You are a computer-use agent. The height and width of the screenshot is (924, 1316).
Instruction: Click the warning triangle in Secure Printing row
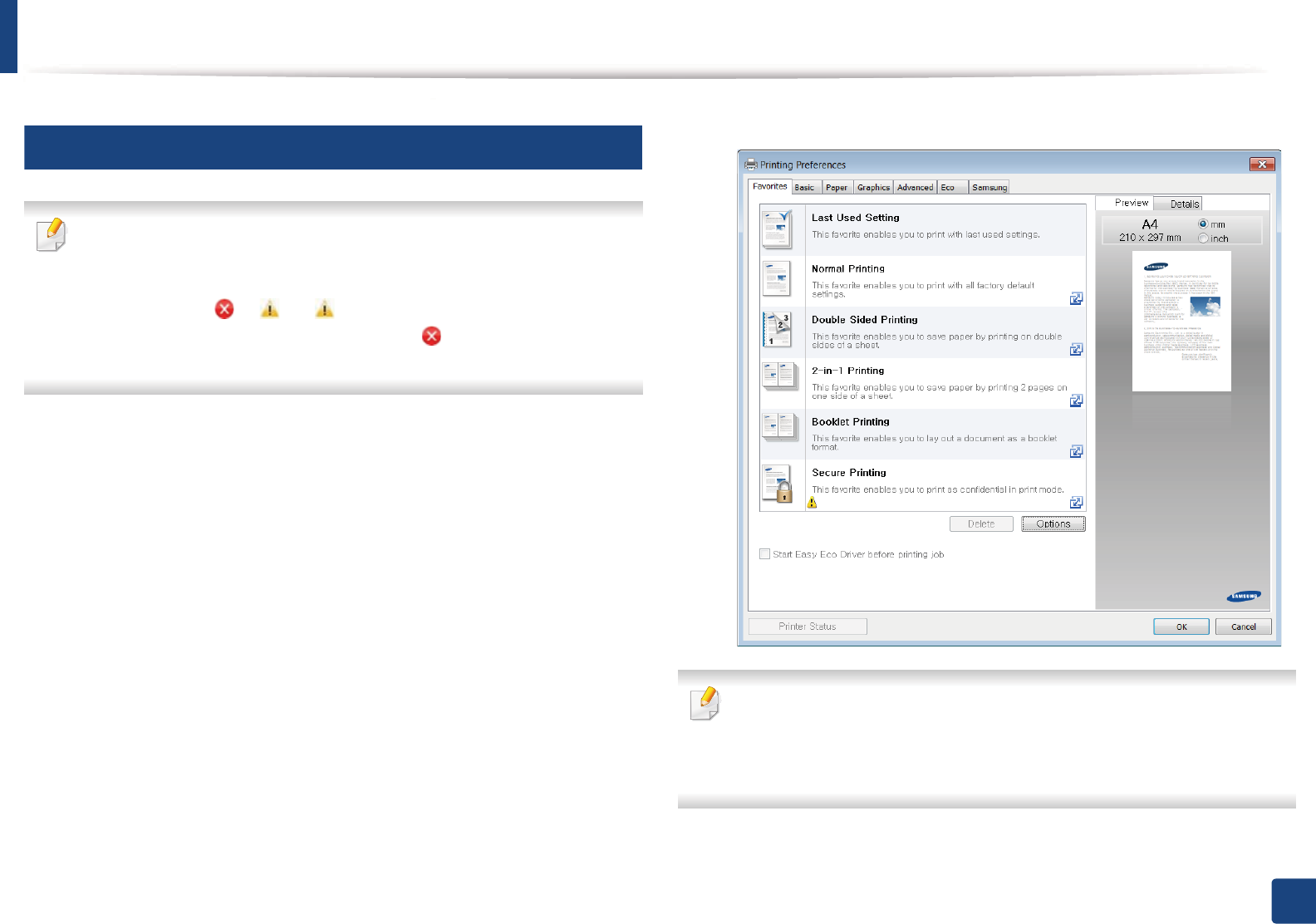[813, 502]
